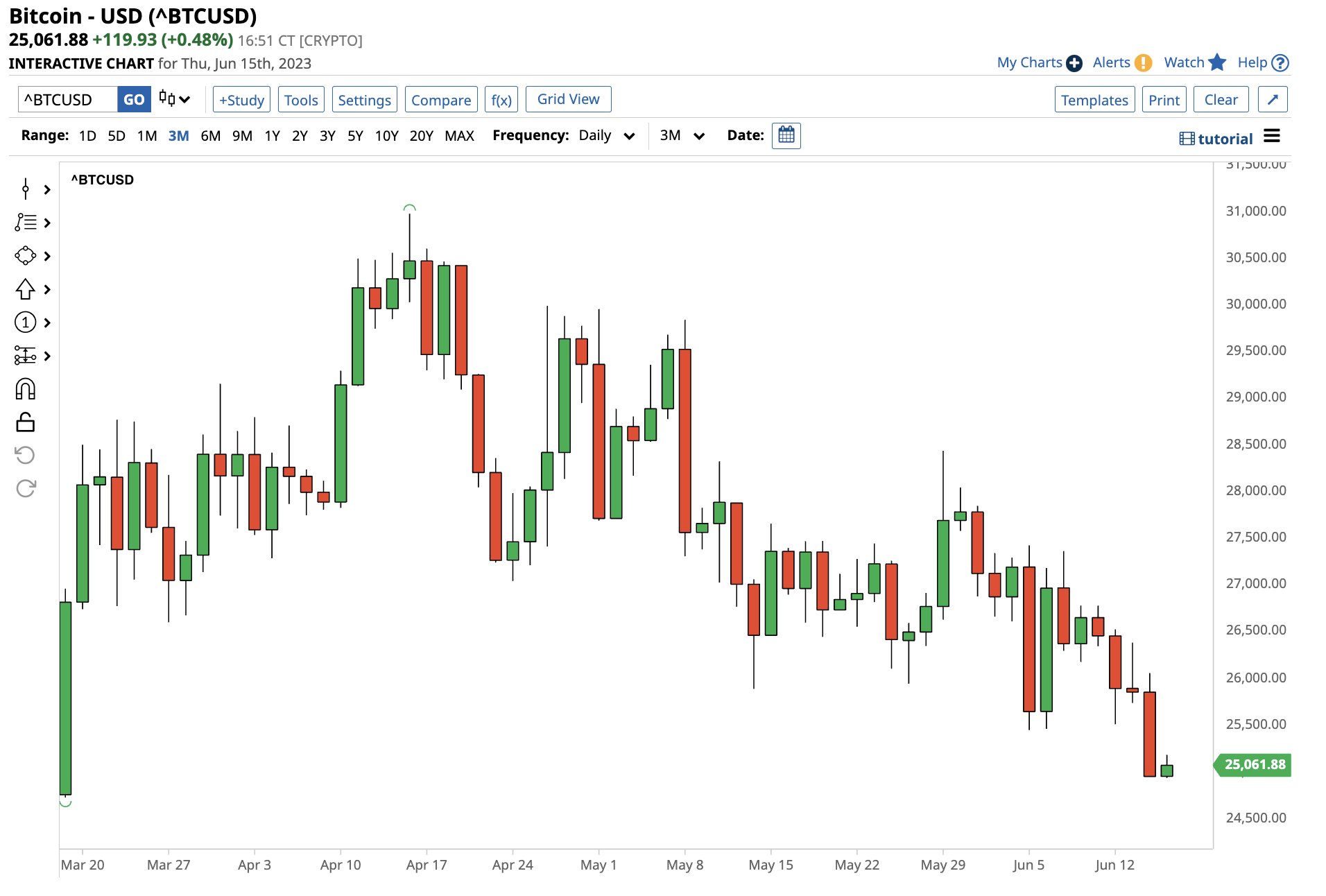Expand the 3M period dropdown
Viewport: 1326px width, 896px height.
(x=682, y=135)
